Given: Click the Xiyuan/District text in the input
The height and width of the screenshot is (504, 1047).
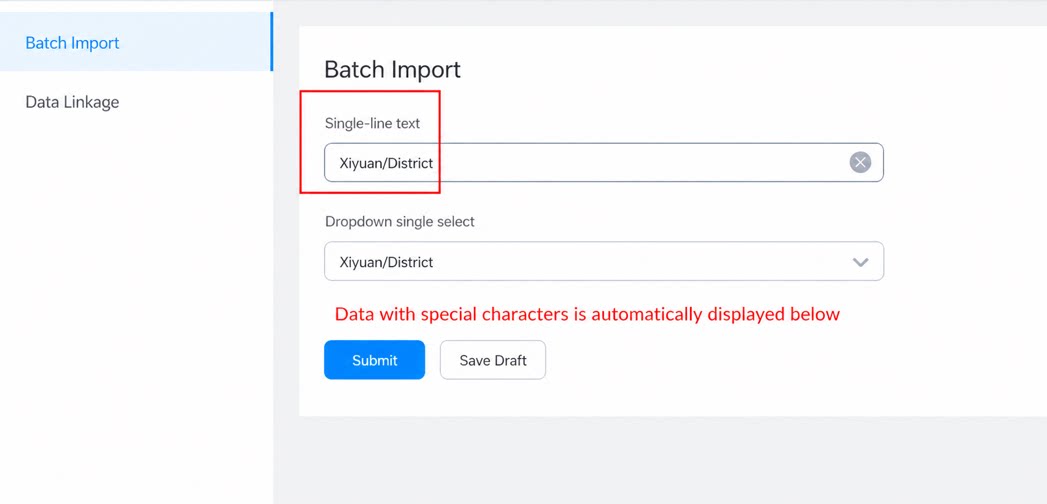Looking at the screenshot, I should [x=386, y=163].
